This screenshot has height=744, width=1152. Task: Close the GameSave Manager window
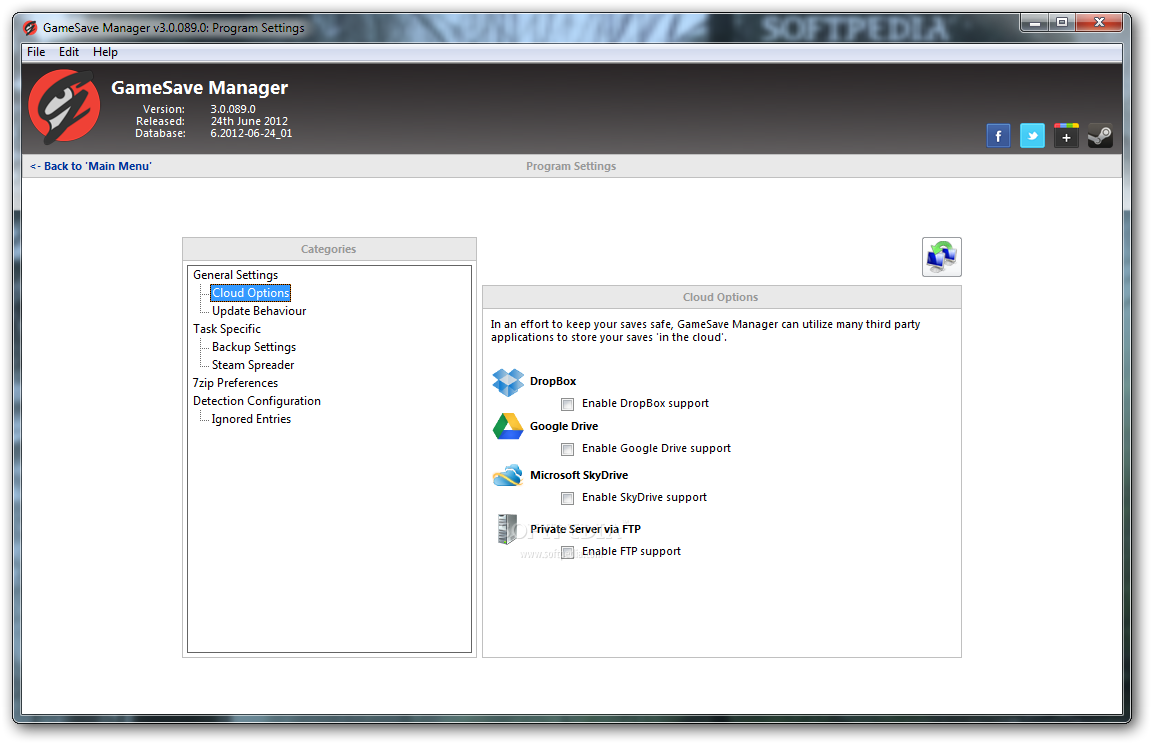1099,23
